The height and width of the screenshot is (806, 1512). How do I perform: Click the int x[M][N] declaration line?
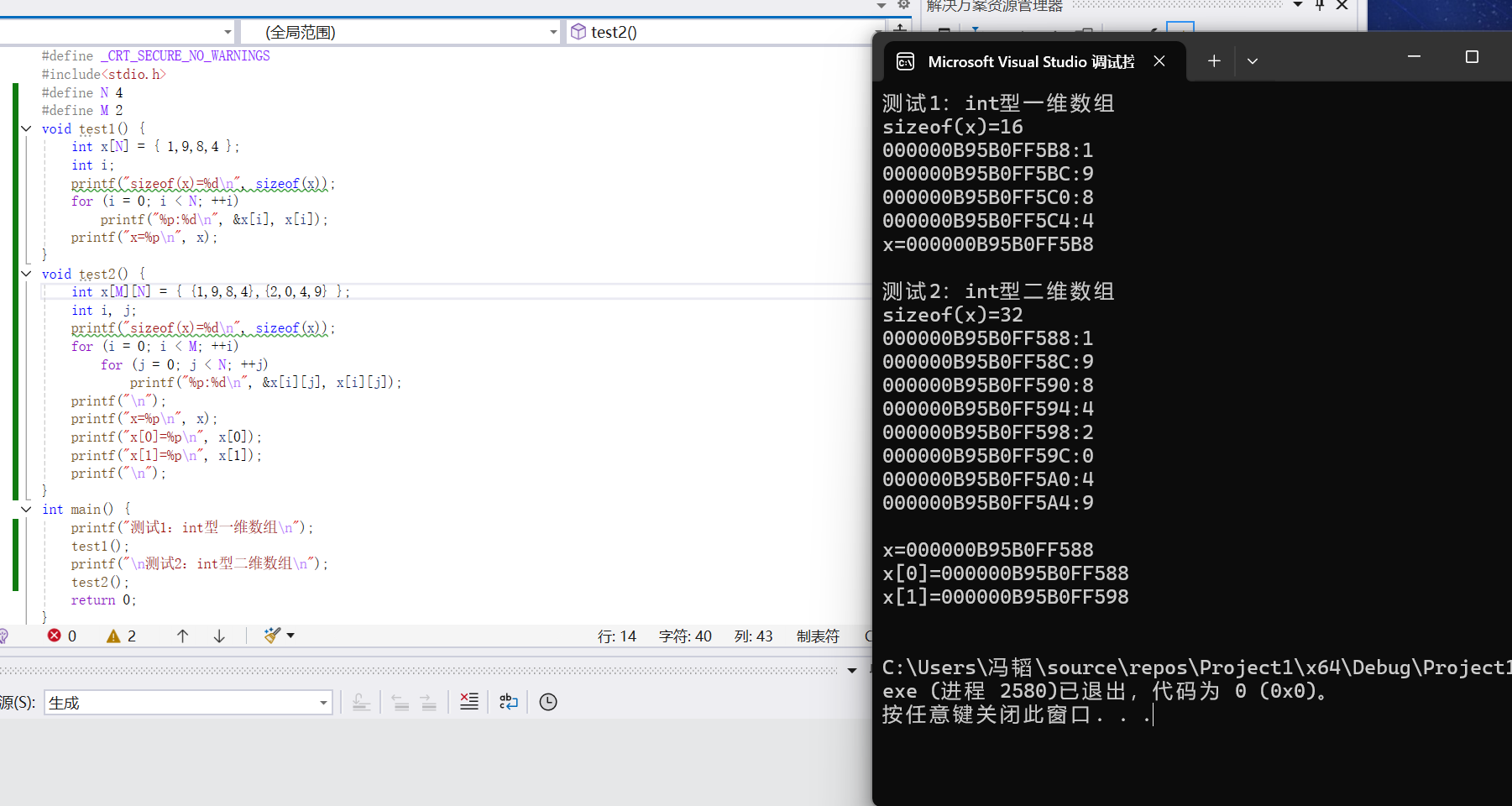[x=211, y=292]
